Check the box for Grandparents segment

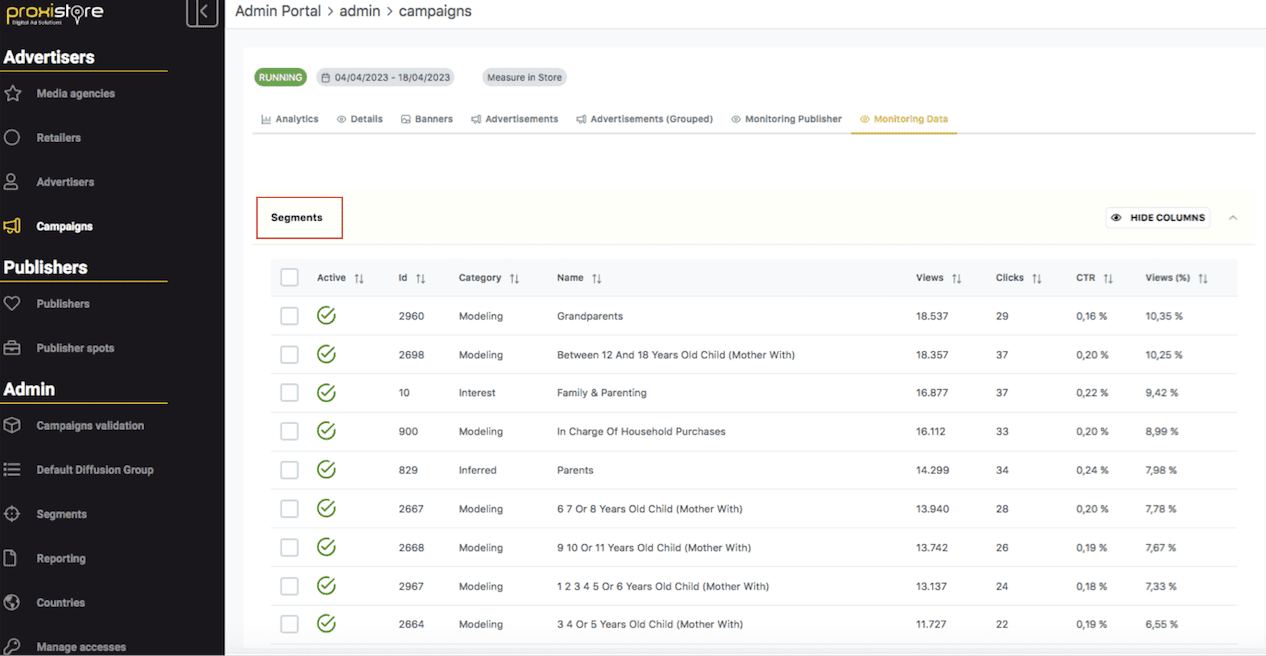(290, 316)
